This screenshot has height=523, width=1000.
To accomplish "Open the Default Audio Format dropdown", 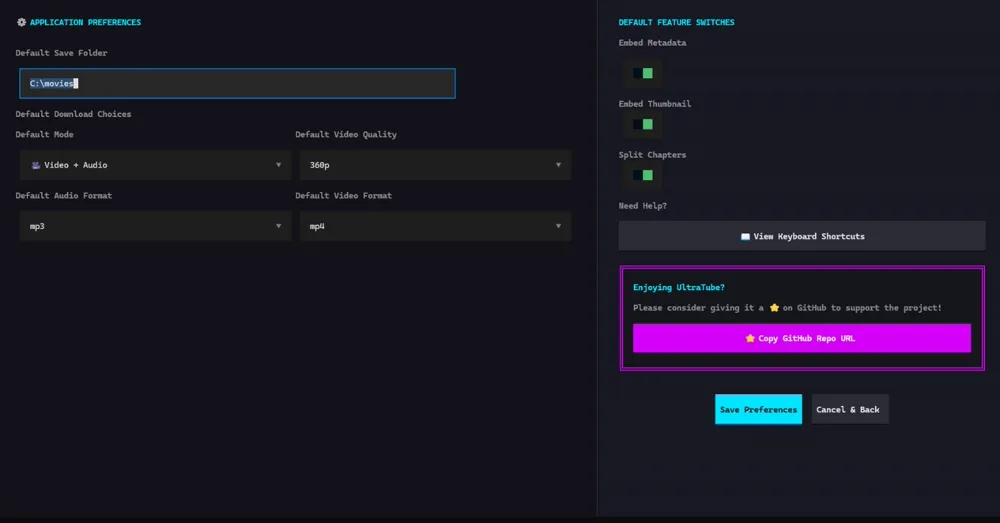I will coord(155,226).
